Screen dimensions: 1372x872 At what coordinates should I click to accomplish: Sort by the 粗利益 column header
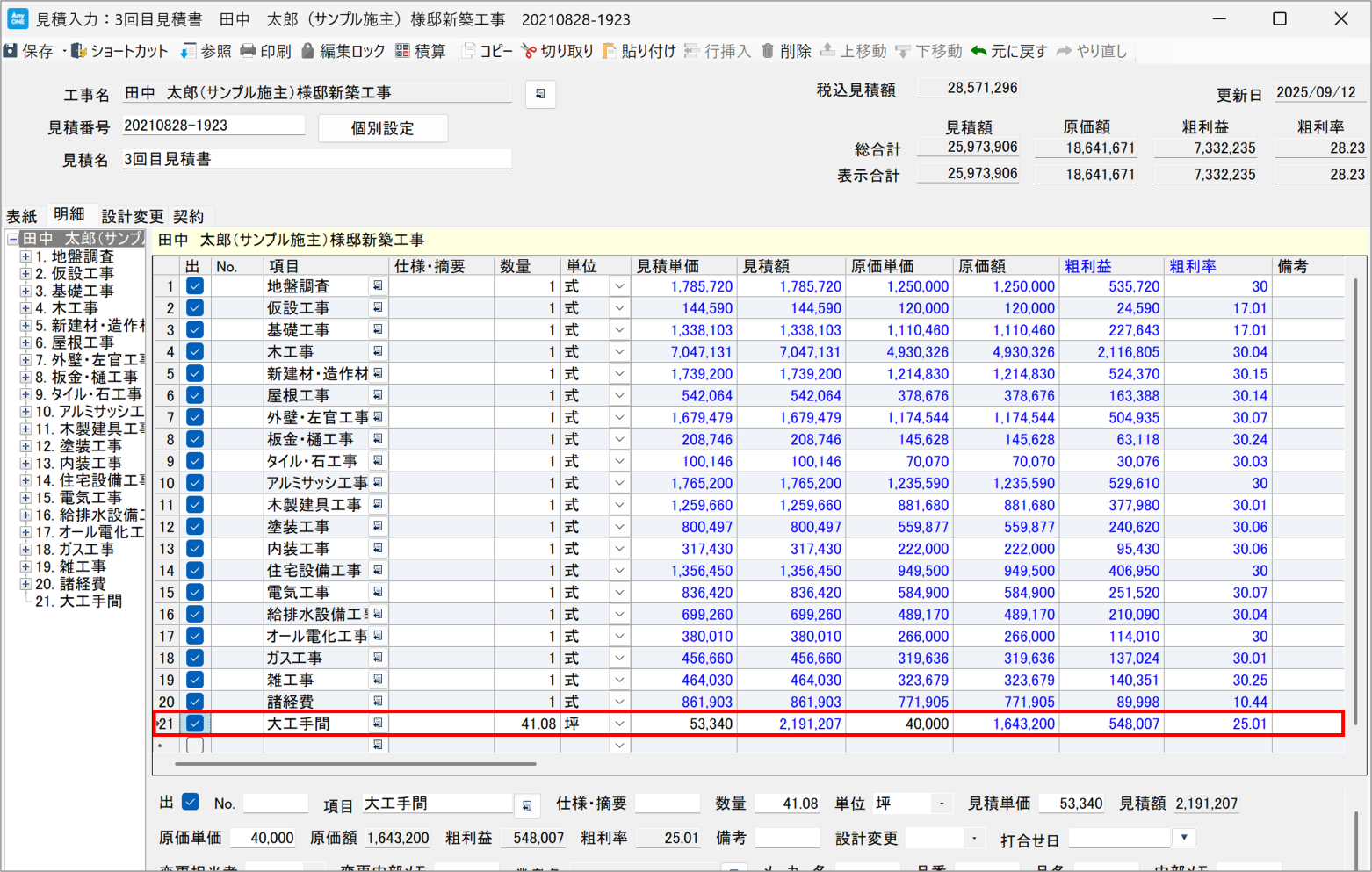coord(1087,266)
